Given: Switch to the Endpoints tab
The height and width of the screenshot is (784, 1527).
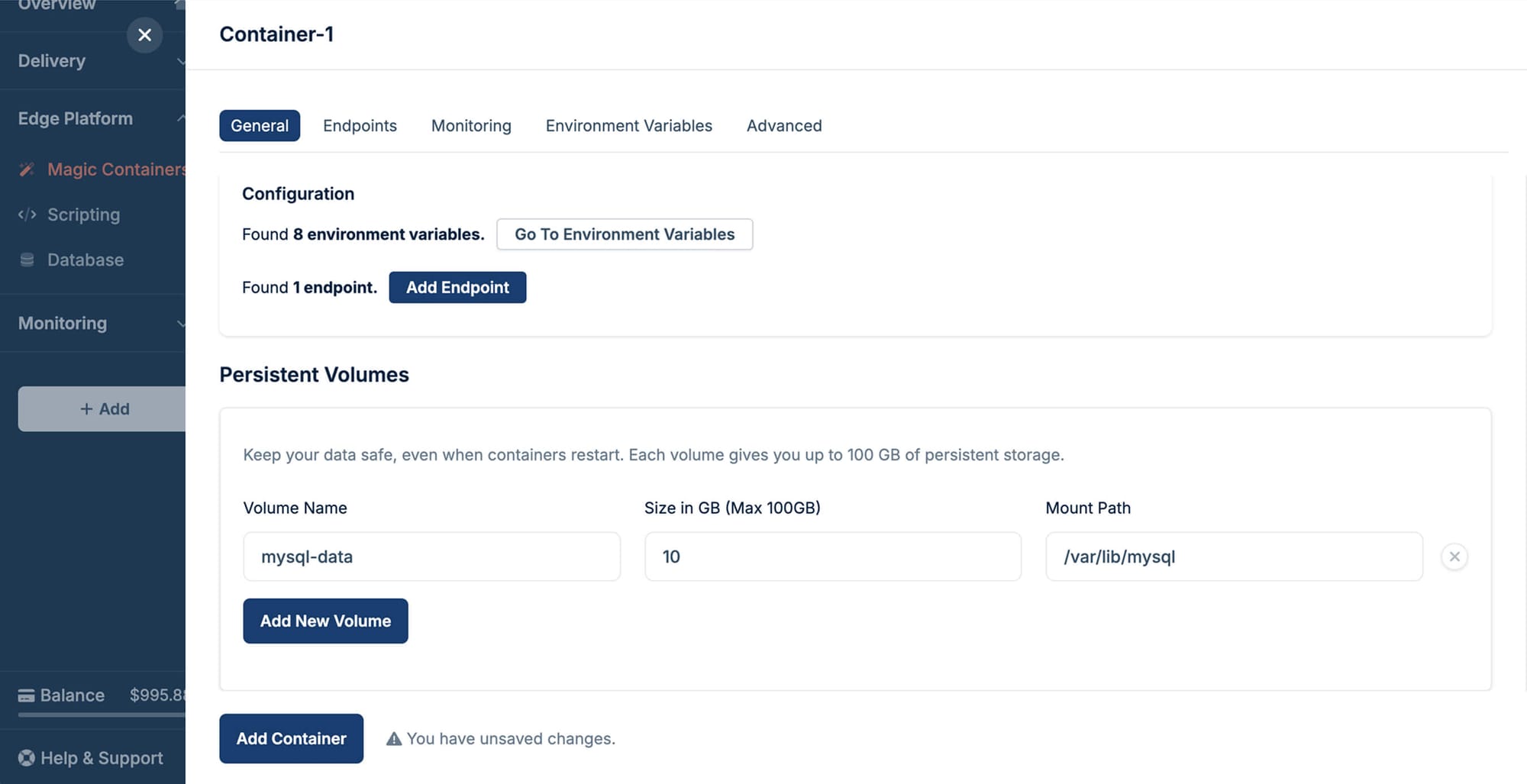Looking at the screenshot, I should tap(360, 126).
